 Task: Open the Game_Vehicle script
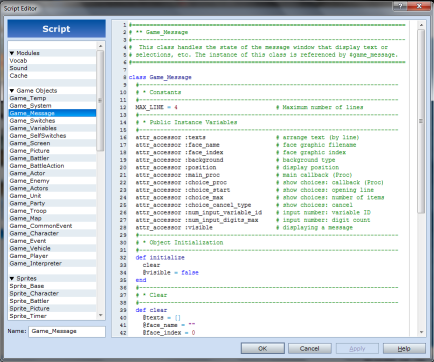pyautogui.click(x=52, y=248)
